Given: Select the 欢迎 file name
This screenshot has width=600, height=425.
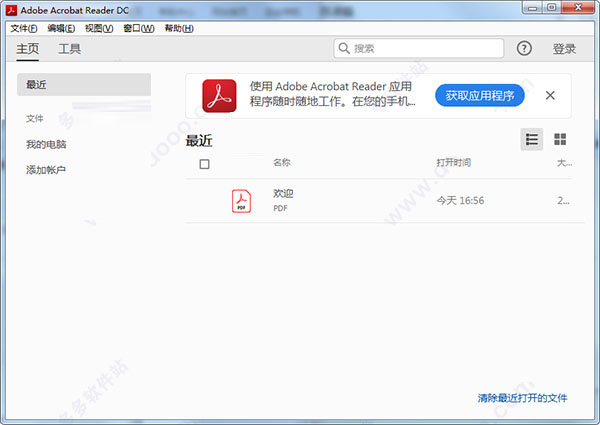Looking at the screenshot, I should (x=283, y=194).
